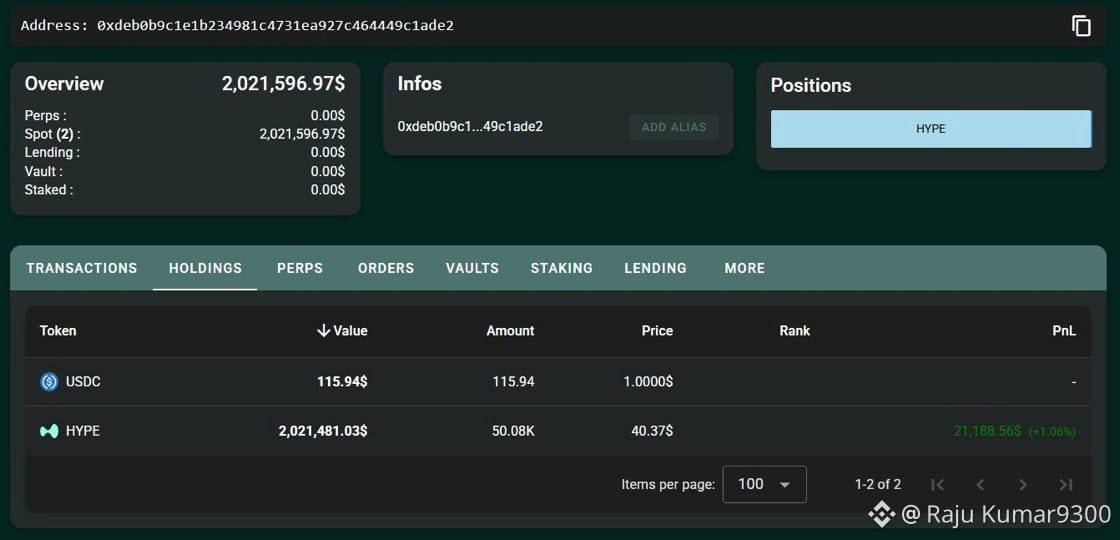Click the shortened address 0xdeb0b9c1...49c1ade2
The width and height of the screenshot is (1120, 540).
click(470, 126)
